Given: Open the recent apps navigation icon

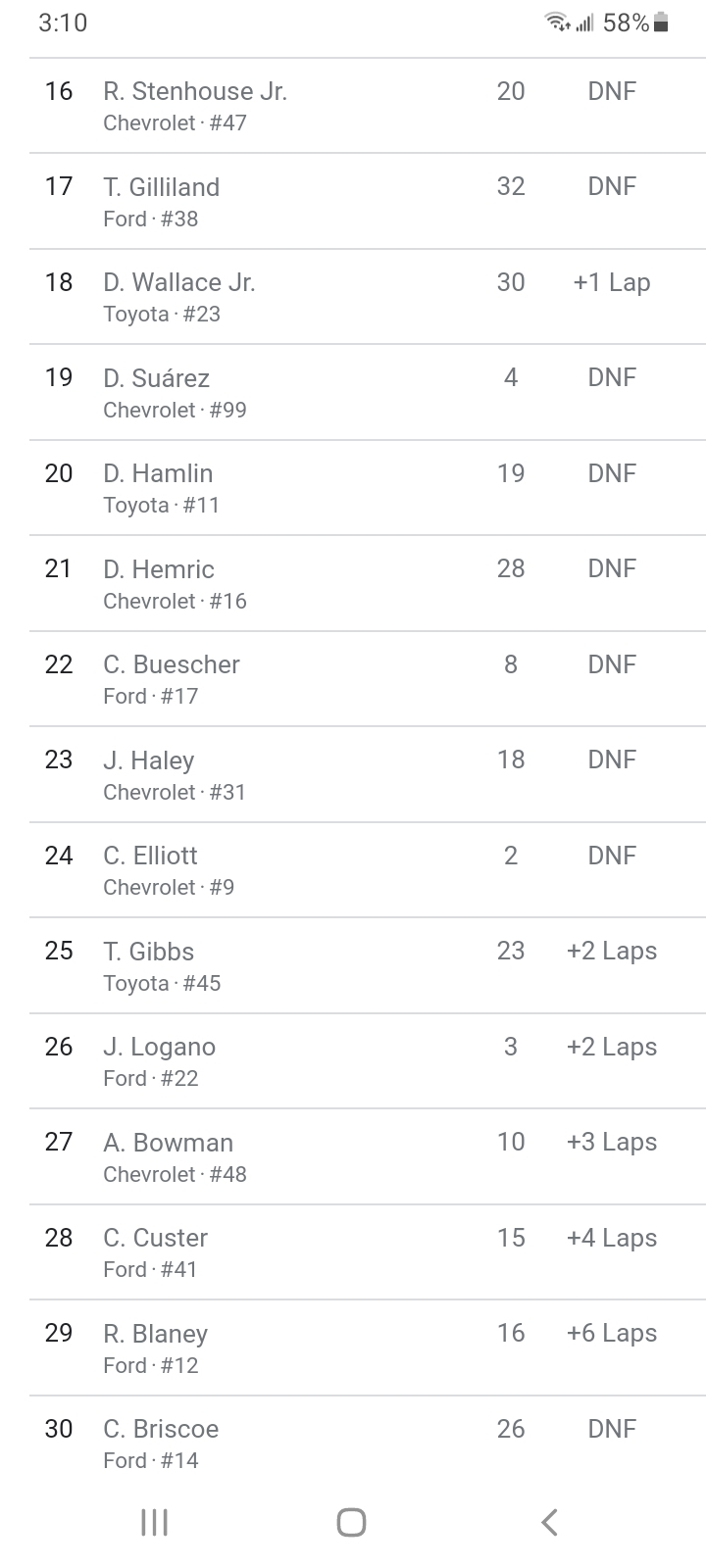Looking at the screenshot, I should (x=154, y=1522).
